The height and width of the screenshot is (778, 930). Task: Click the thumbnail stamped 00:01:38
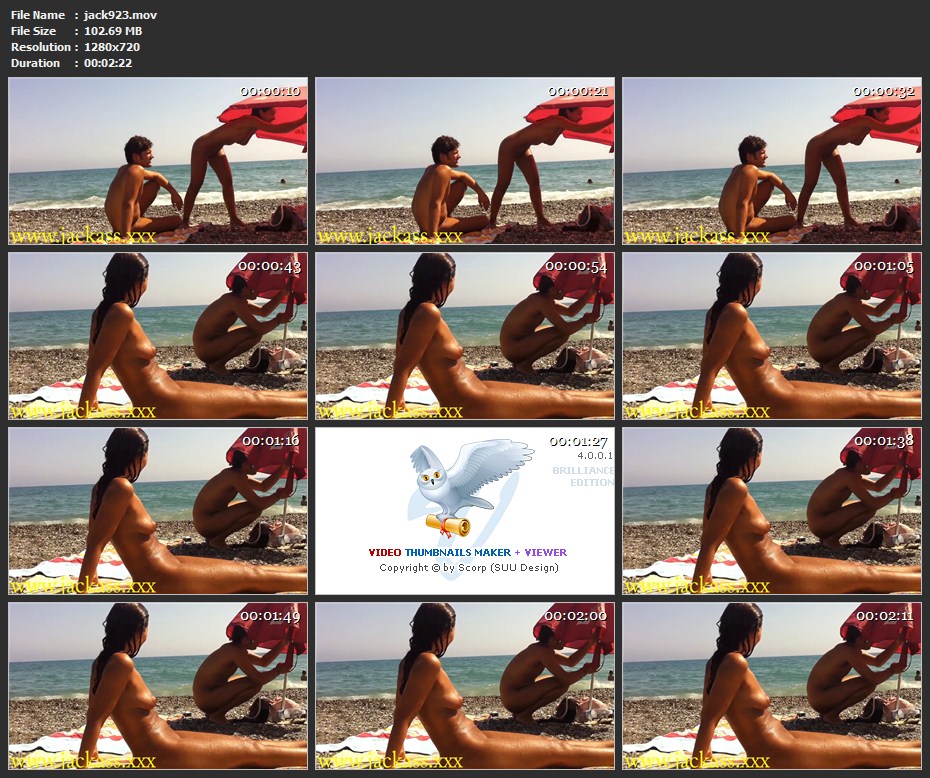point(772,511)
